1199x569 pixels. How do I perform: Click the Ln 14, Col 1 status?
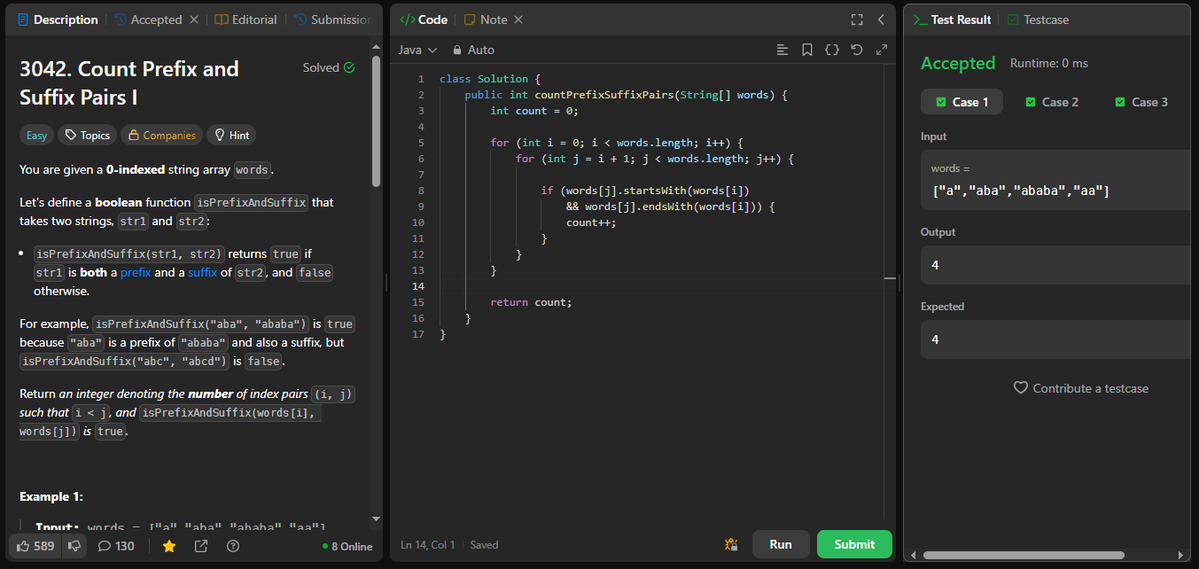tap(427, 545)
